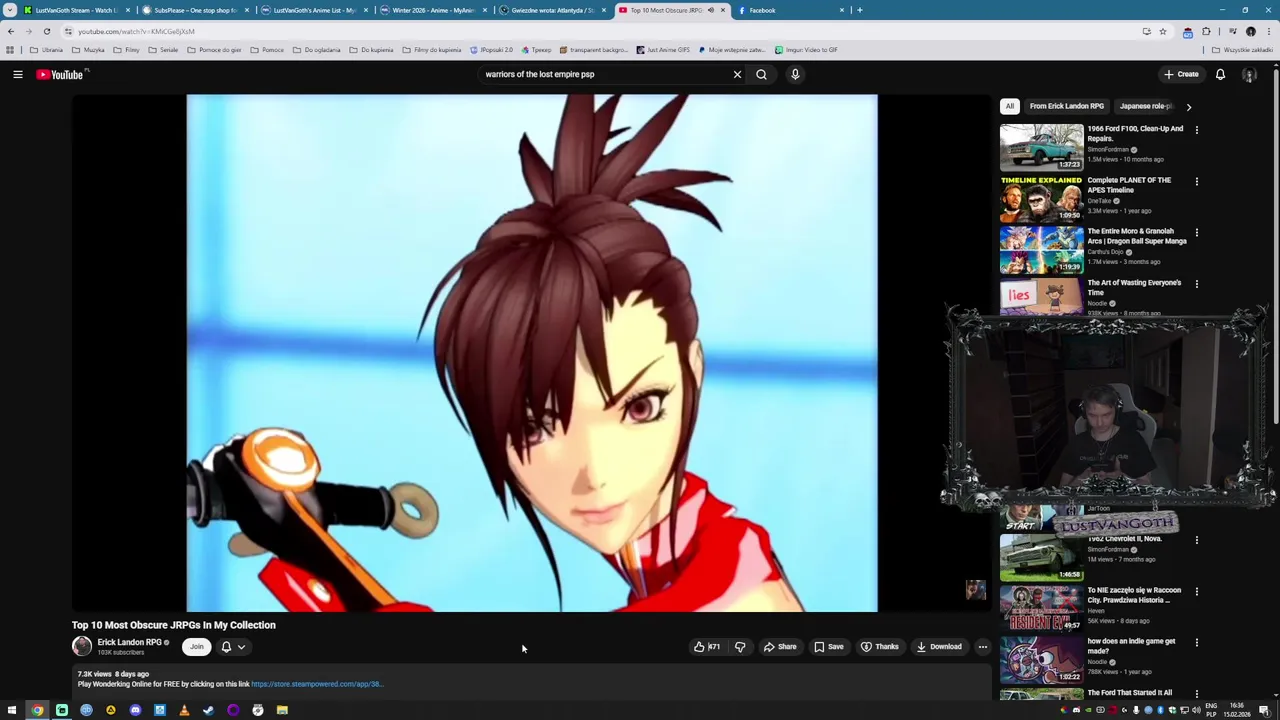Bookmark this page with the star icon
The height and width of the screenshot is (720, 1280).
click(1162, 31)
